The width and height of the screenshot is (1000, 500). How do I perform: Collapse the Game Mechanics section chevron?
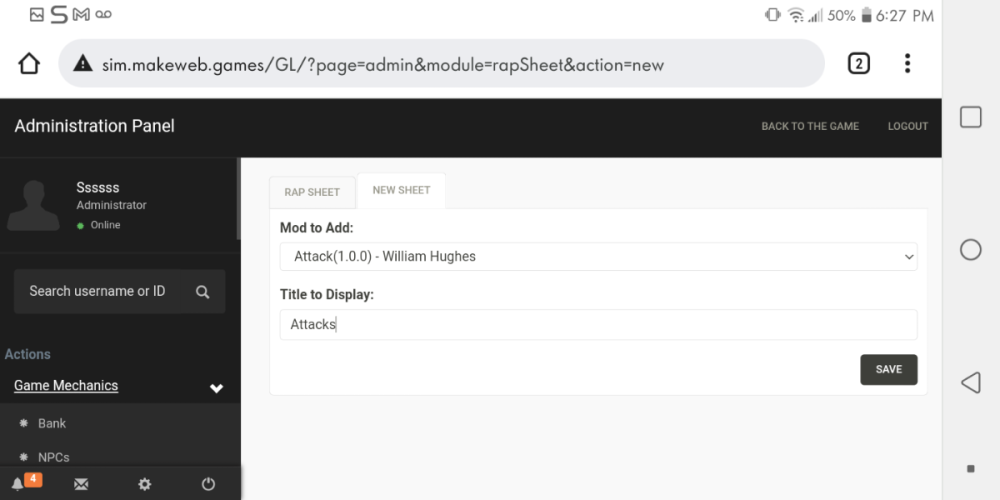[x=216, y=388]
